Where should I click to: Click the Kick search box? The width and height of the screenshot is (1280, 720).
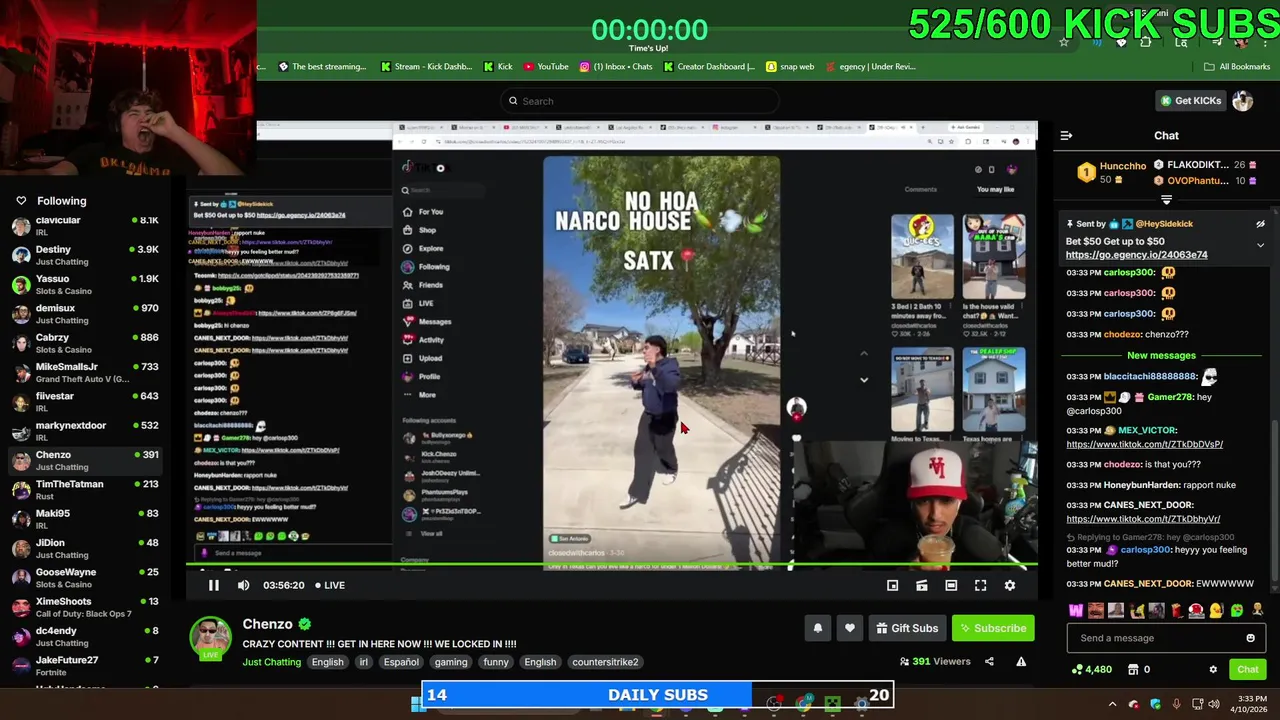point(640,101)
